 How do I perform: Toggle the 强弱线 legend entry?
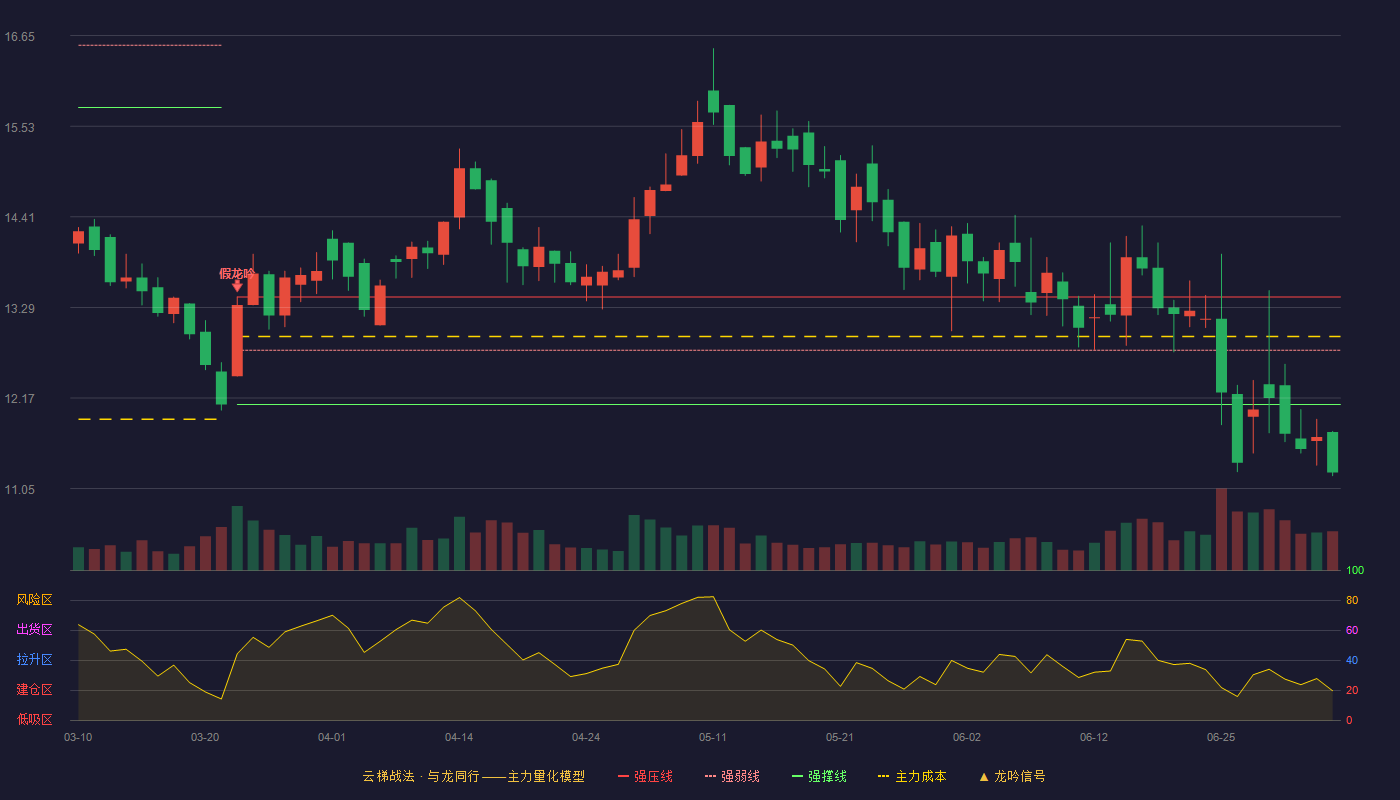[732, 776]
